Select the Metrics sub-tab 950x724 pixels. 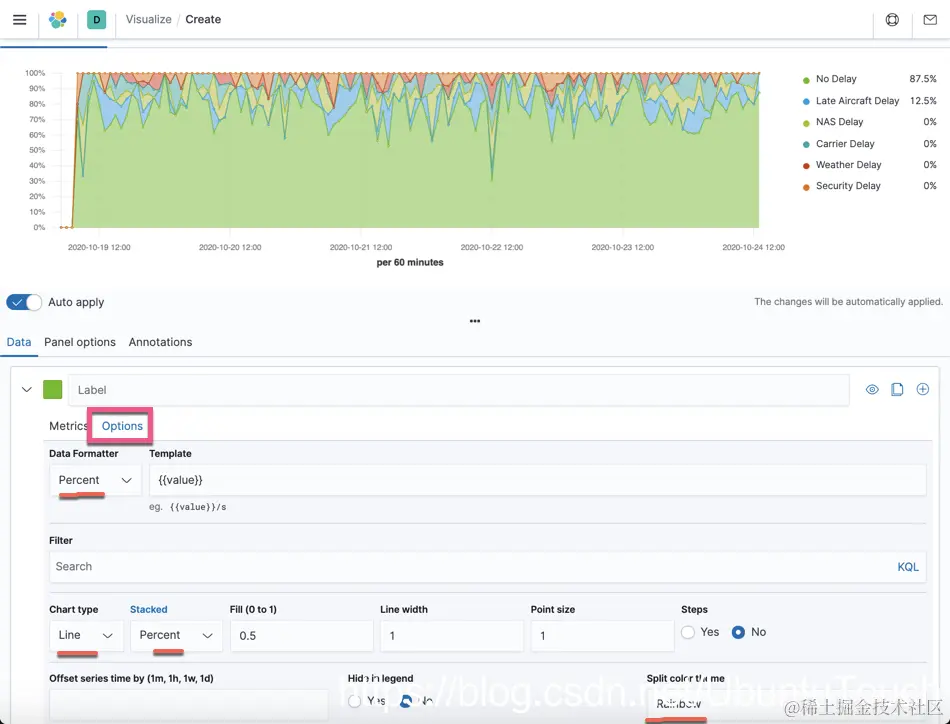coord(68,426)
